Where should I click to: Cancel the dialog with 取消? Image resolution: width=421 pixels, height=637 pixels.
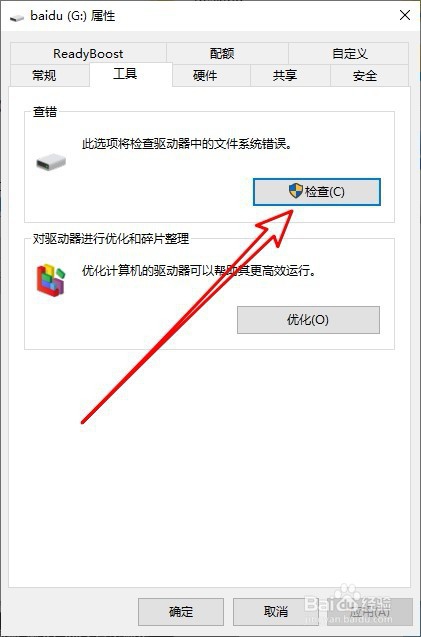pyautogui.click(x=276, y=612)
